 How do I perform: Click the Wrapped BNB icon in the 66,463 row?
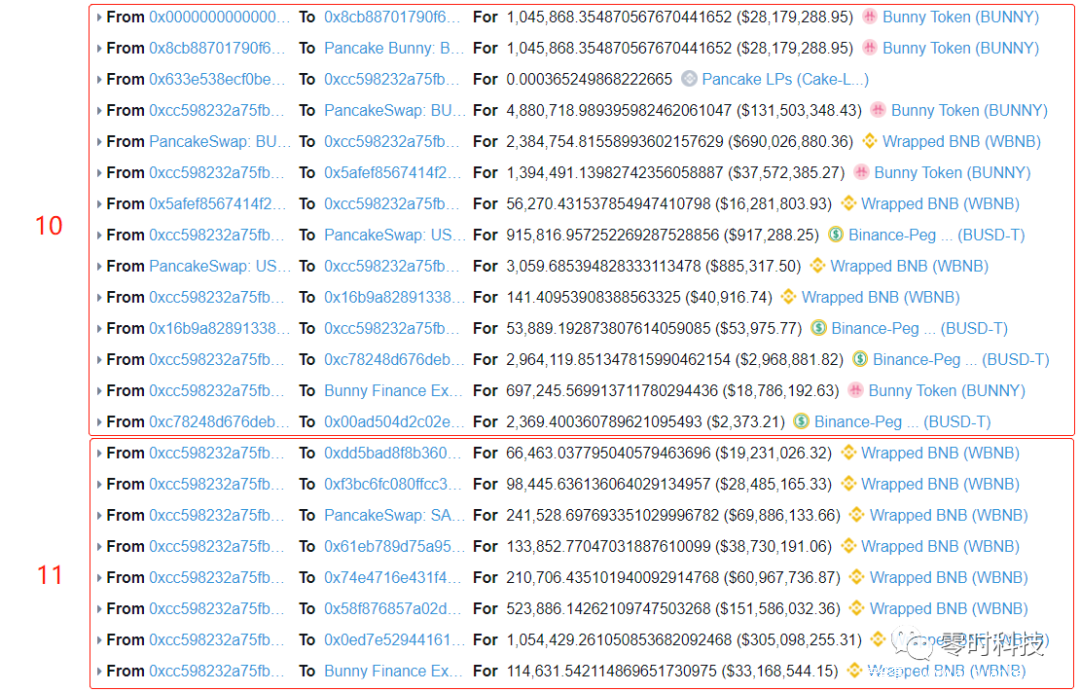pos(848,453)
